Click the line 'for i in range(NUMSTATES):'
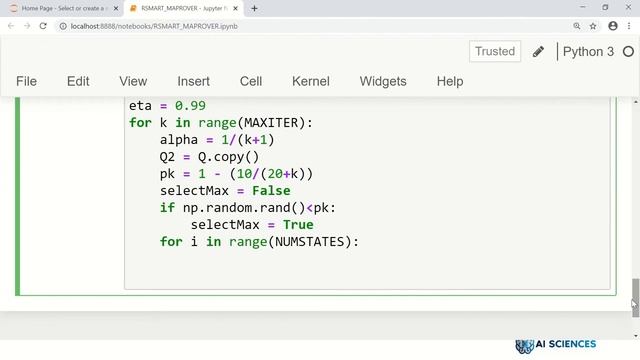640x360 pixels. coord(259,242)
